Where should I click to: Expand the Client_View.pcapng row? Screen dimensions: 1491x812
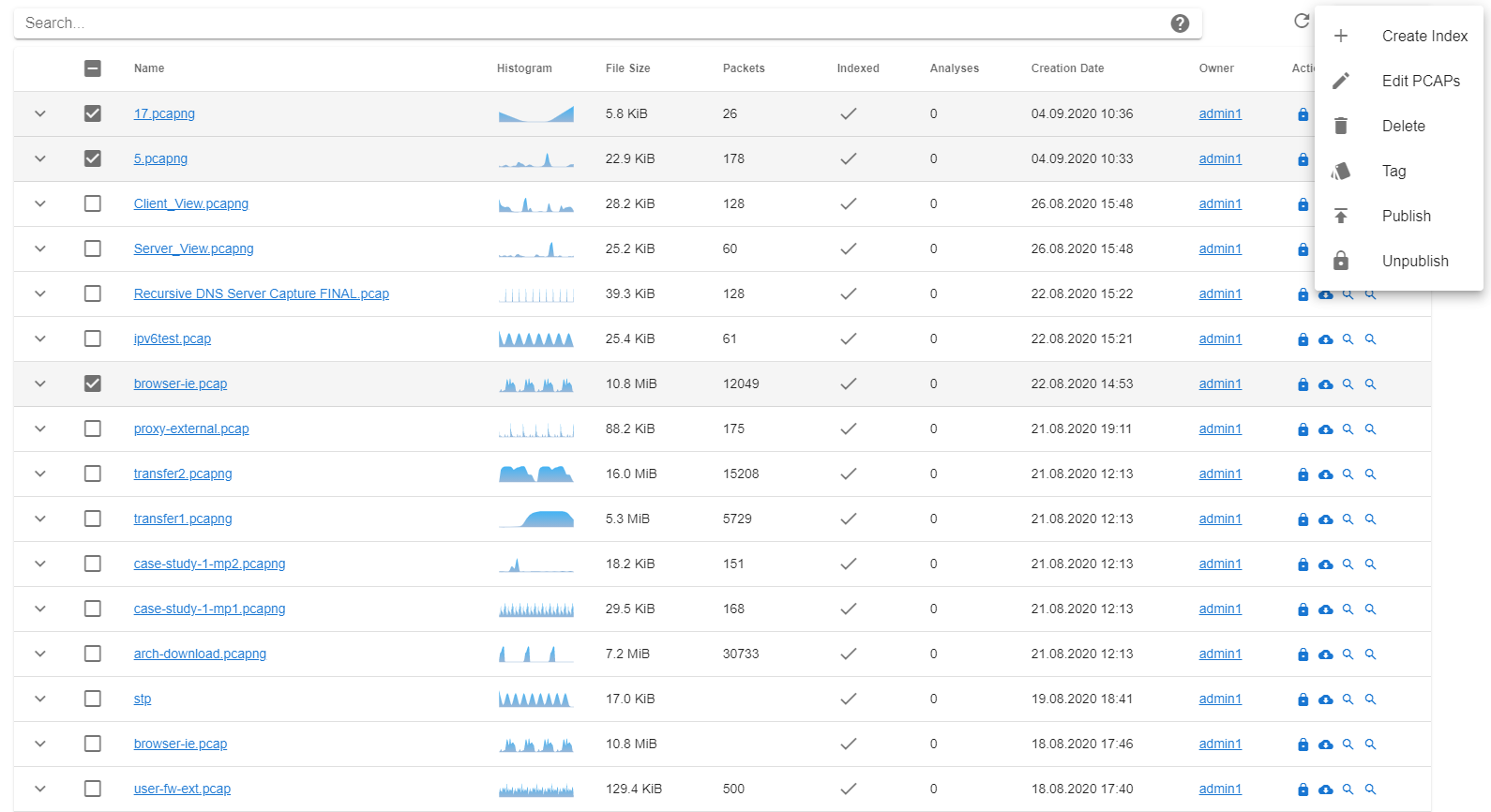coord(40,203)
